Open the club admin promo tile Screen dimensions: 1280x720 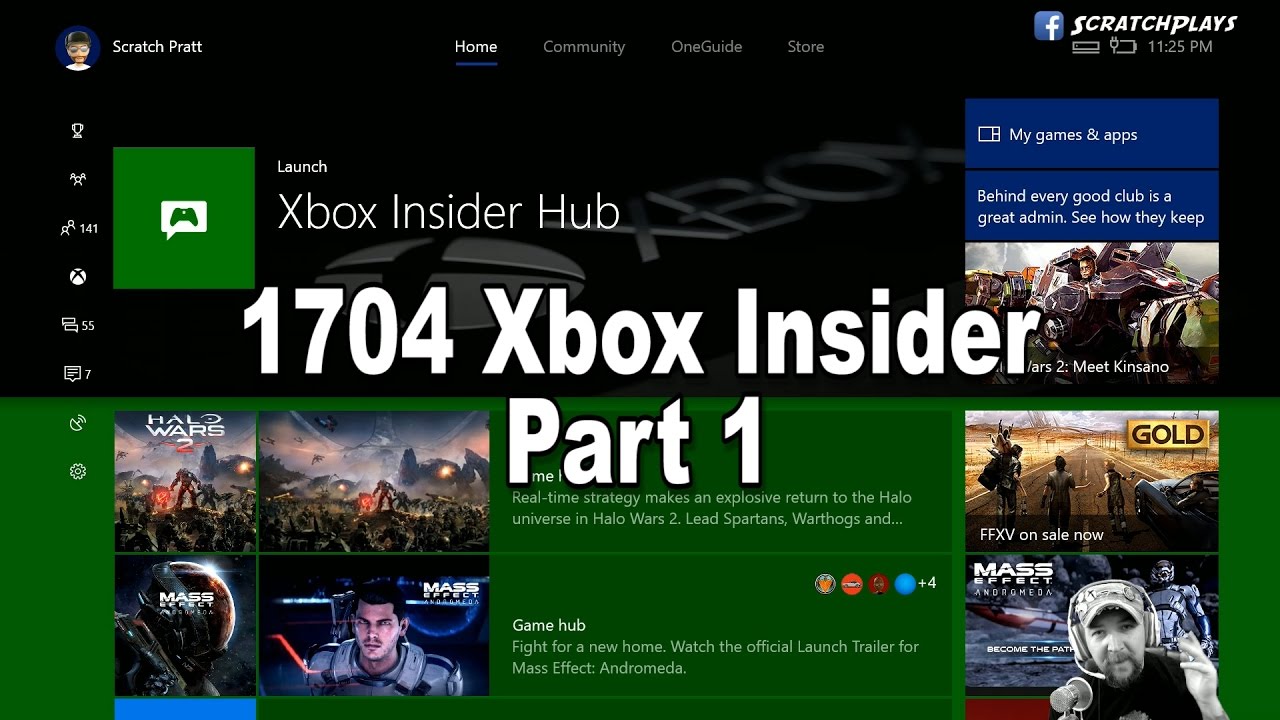coord(1092,206)
